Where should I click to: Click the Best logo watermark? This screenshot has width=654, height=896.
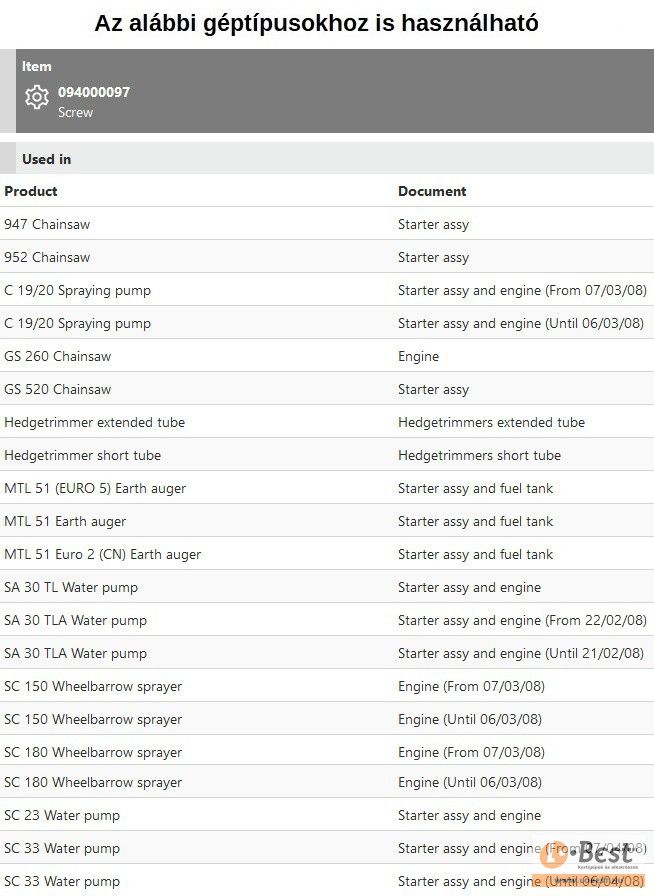(x=588, y=855)
